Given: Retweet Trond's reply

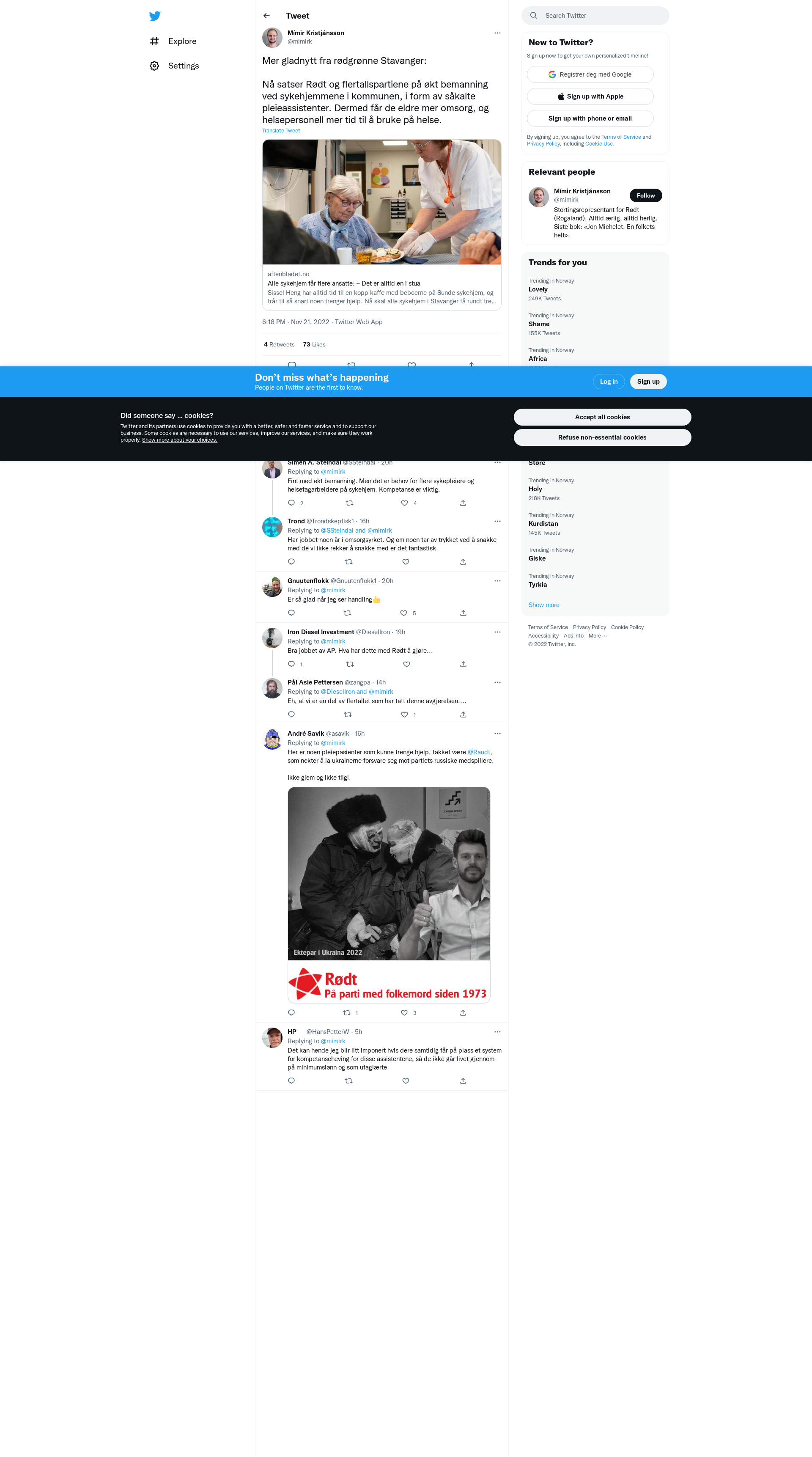Looking at the screenshot, I should coord(348,562).
